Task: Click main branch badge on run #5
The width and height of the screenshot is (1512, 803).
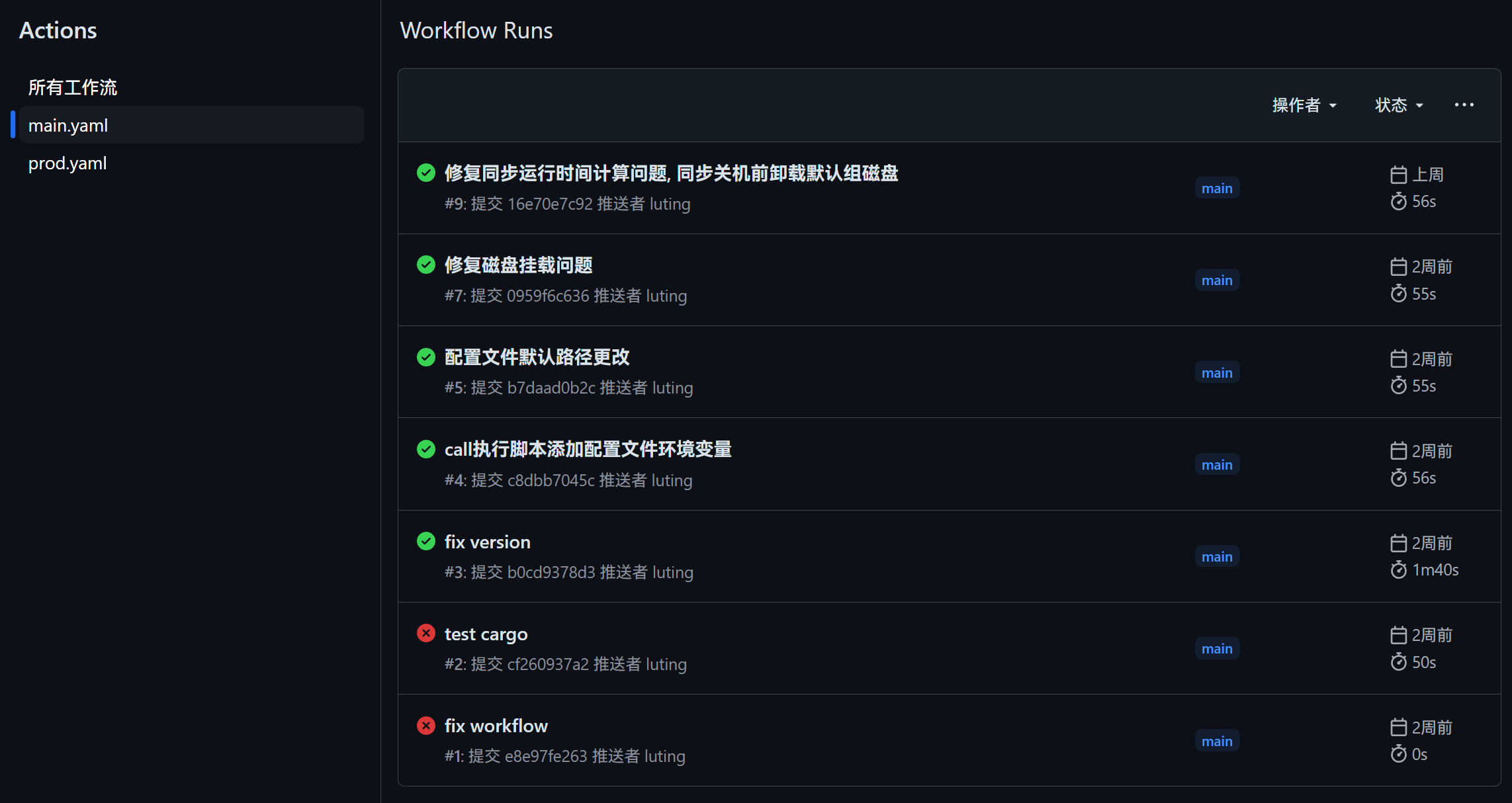Action: pyautogui.click(x=1216, y=372)
